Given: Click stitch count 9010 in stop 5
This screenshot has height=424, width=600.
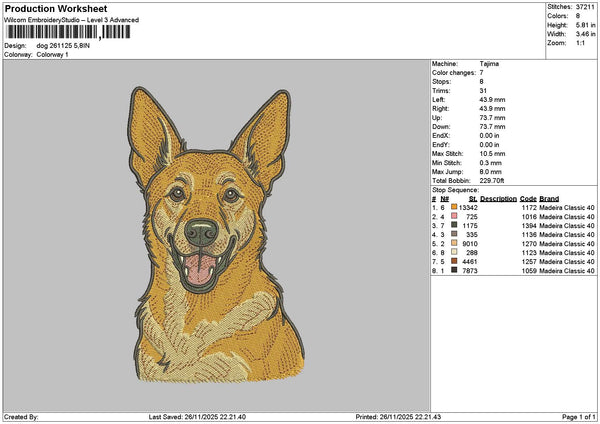Looking at the screenshot, I should [x=470, y=244].
